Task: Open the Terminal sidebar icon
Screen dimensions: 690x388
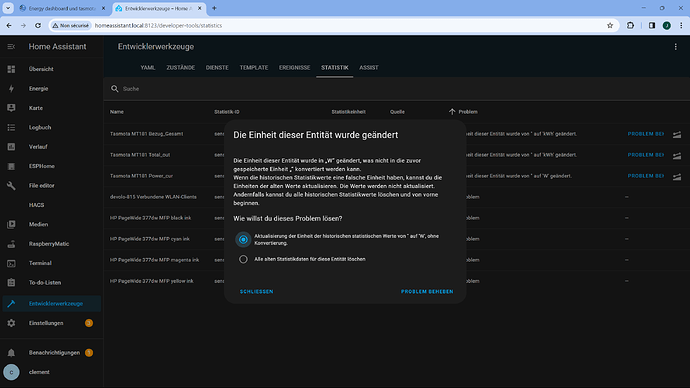Action: point(11,263)
